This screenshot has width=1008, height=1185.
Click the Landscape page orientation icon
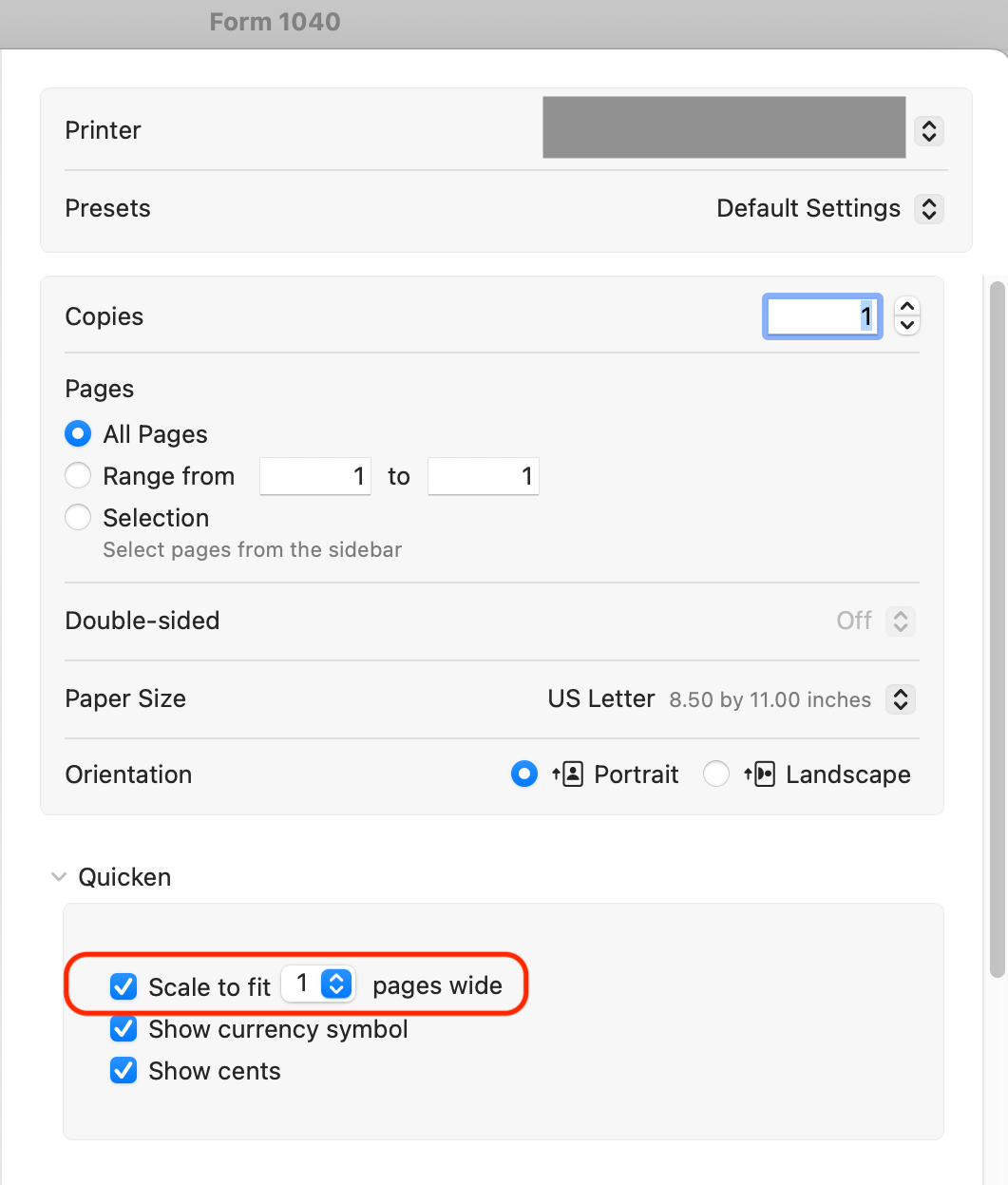[x=760, y=774]
